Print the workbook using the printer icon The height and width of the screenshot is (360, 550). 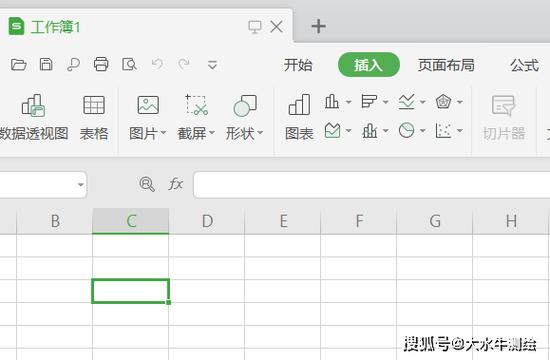101,64
